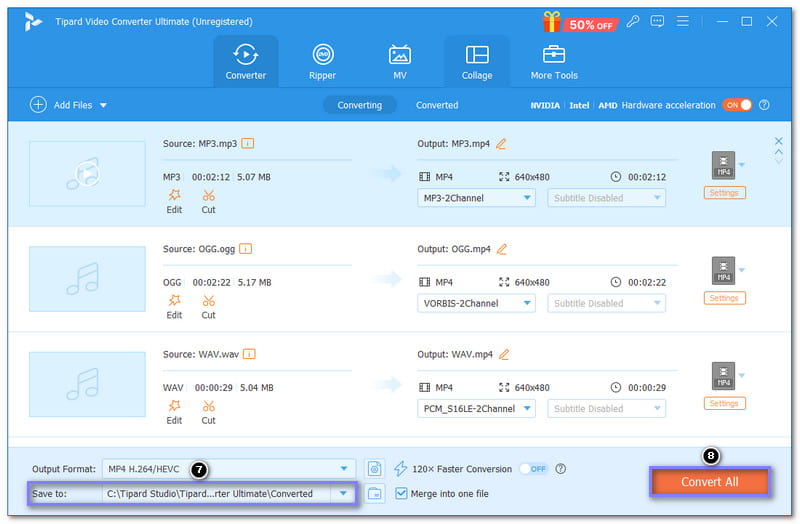
Task: Open the 50% OFF gift promotion
Action: click(x=580, y=22)
